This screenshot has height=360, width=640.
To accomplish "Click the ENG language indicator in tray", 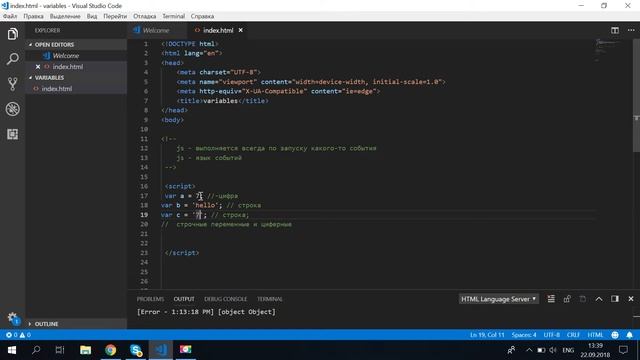I will [568, 350].
